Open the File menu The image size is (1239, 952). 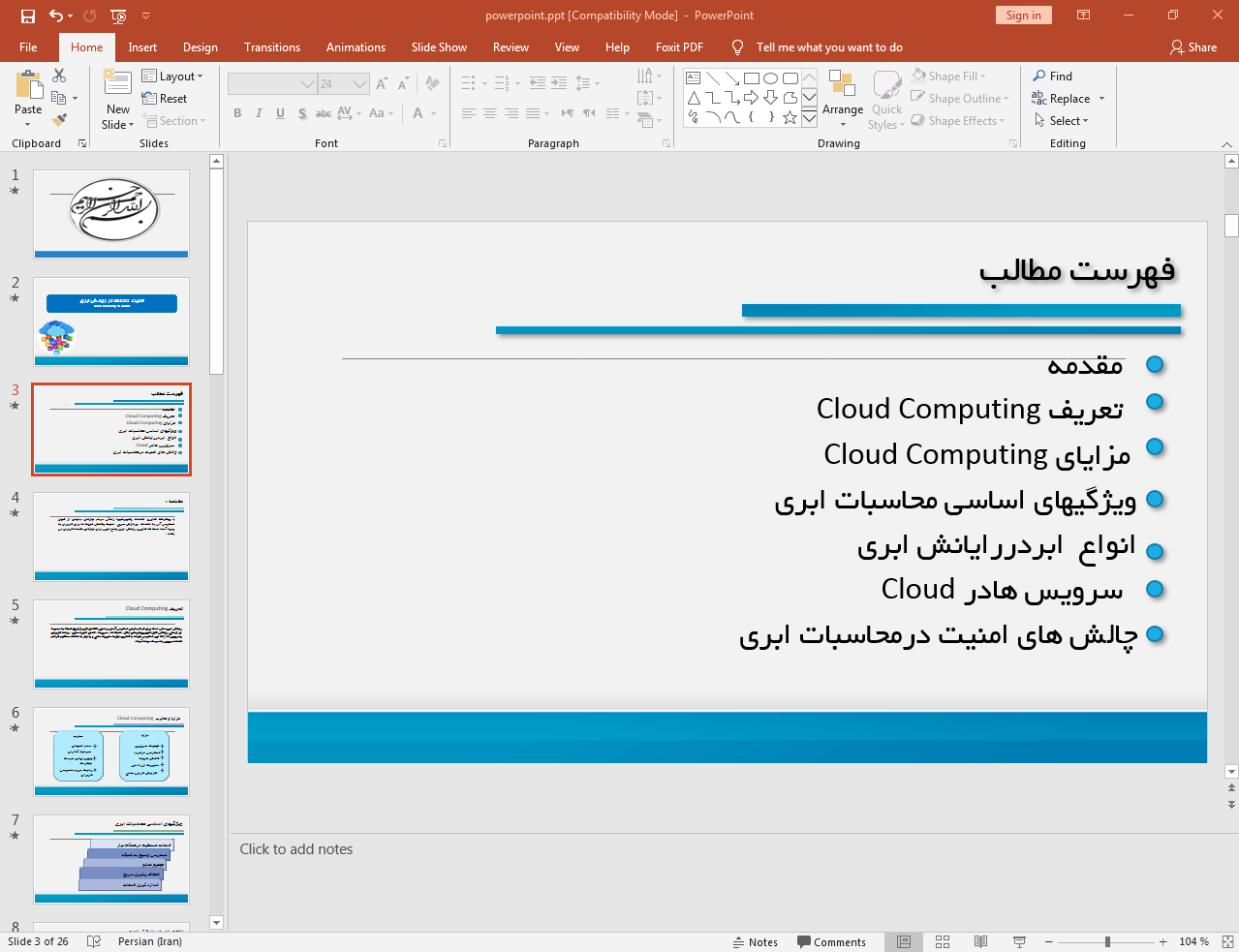pyautogui.click(x=28, y=46)
